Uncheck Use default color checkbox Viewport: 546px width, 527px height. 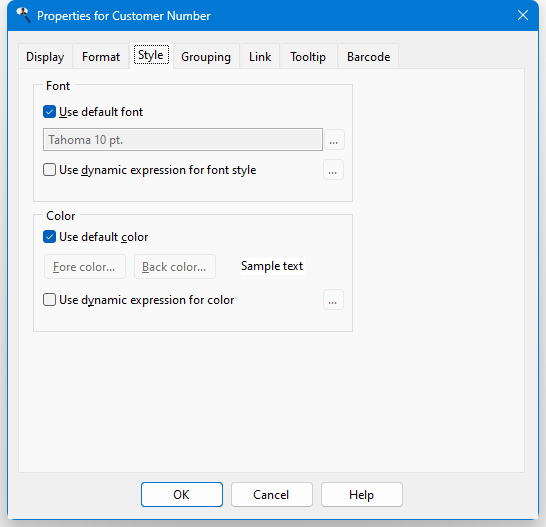pyautogui.click(x=49, y=237)
